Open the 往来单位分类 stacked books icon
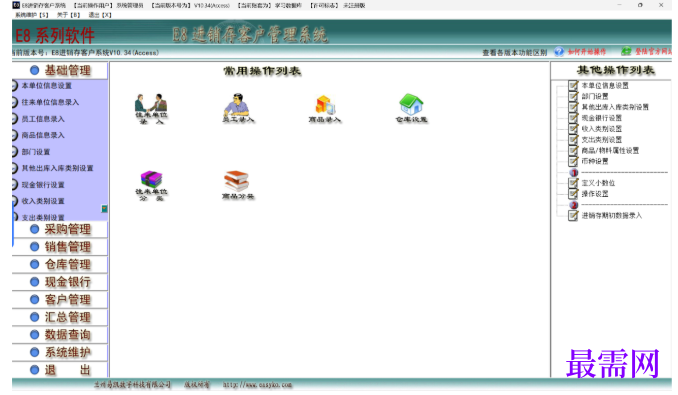This screenshot has height=395, width=678. 151,186
